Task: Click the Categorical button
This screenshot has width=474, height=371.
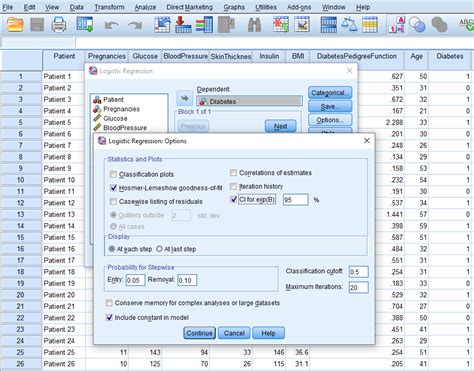Action: coord(330,93)
